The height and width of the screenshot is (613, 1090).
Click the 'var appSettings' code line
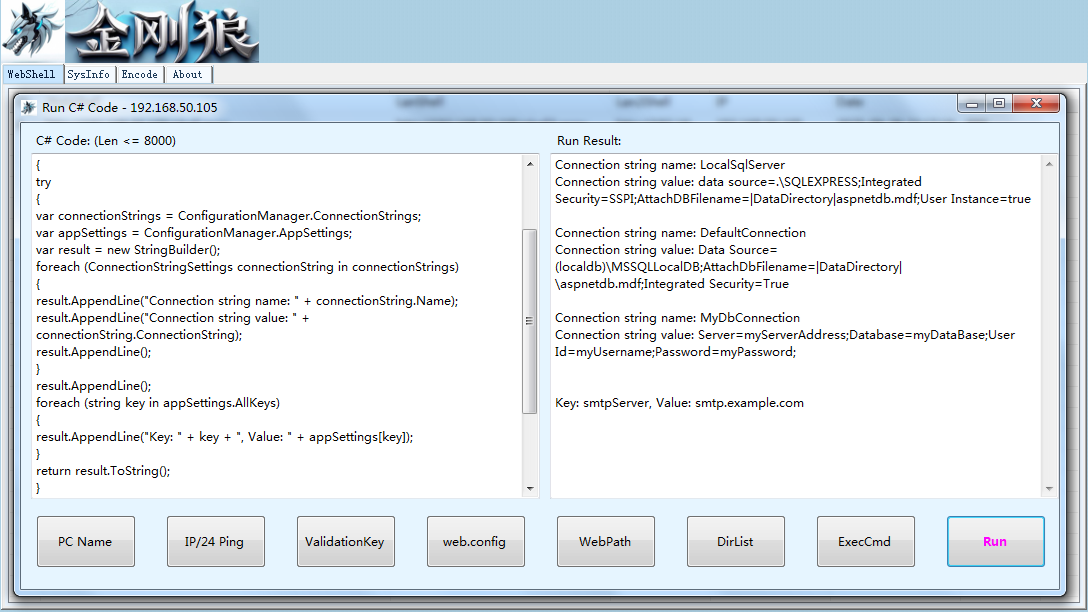pyautogui.click(x=194, y=233)
